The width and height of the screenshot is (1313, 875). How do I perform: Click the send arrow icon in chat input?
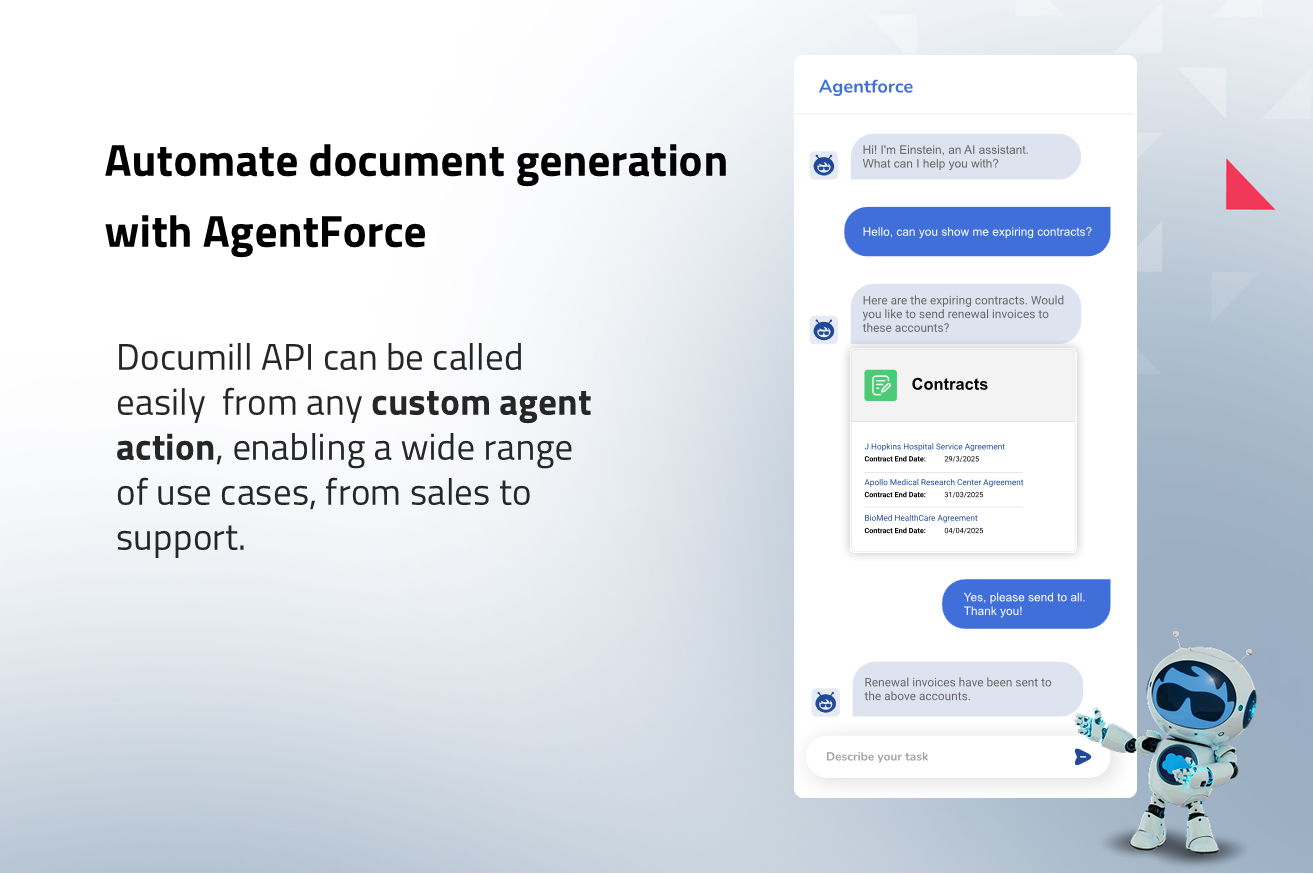click(1082, 757)
